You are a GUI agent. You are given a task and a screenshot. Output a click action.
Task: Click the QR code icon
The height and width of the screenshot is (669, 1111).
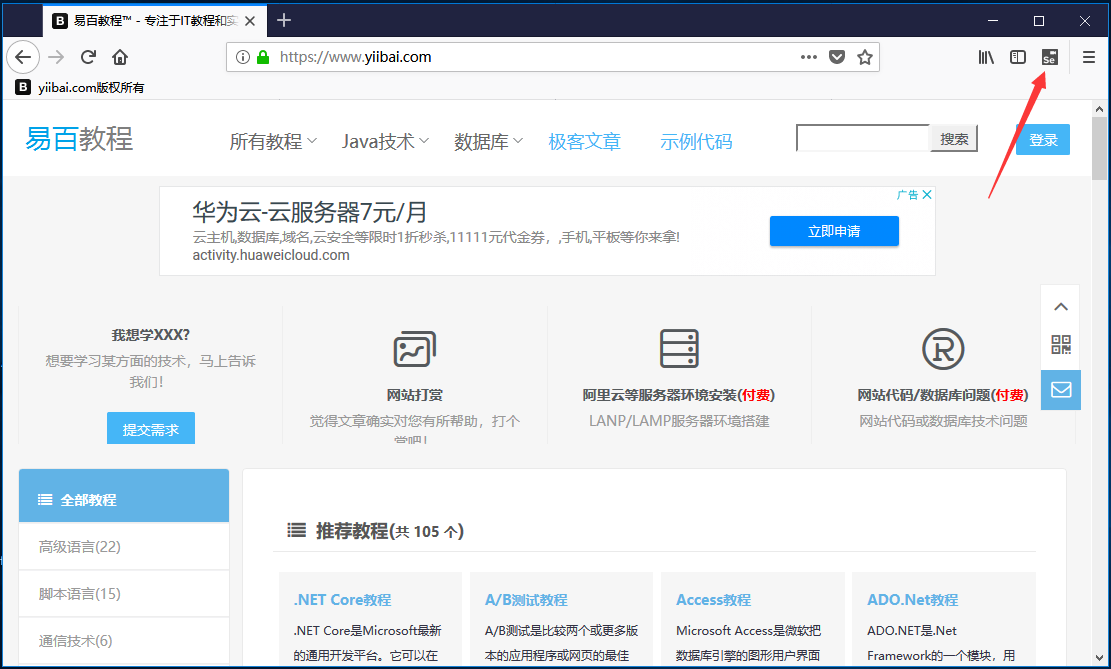(x=1061, y=345)
